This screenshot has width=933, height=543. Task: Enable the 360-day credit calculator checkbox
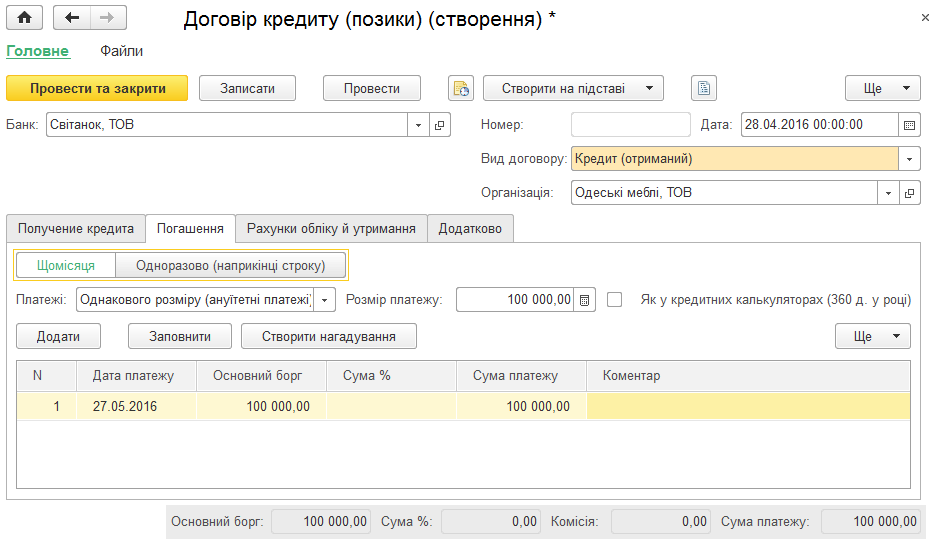615,300
